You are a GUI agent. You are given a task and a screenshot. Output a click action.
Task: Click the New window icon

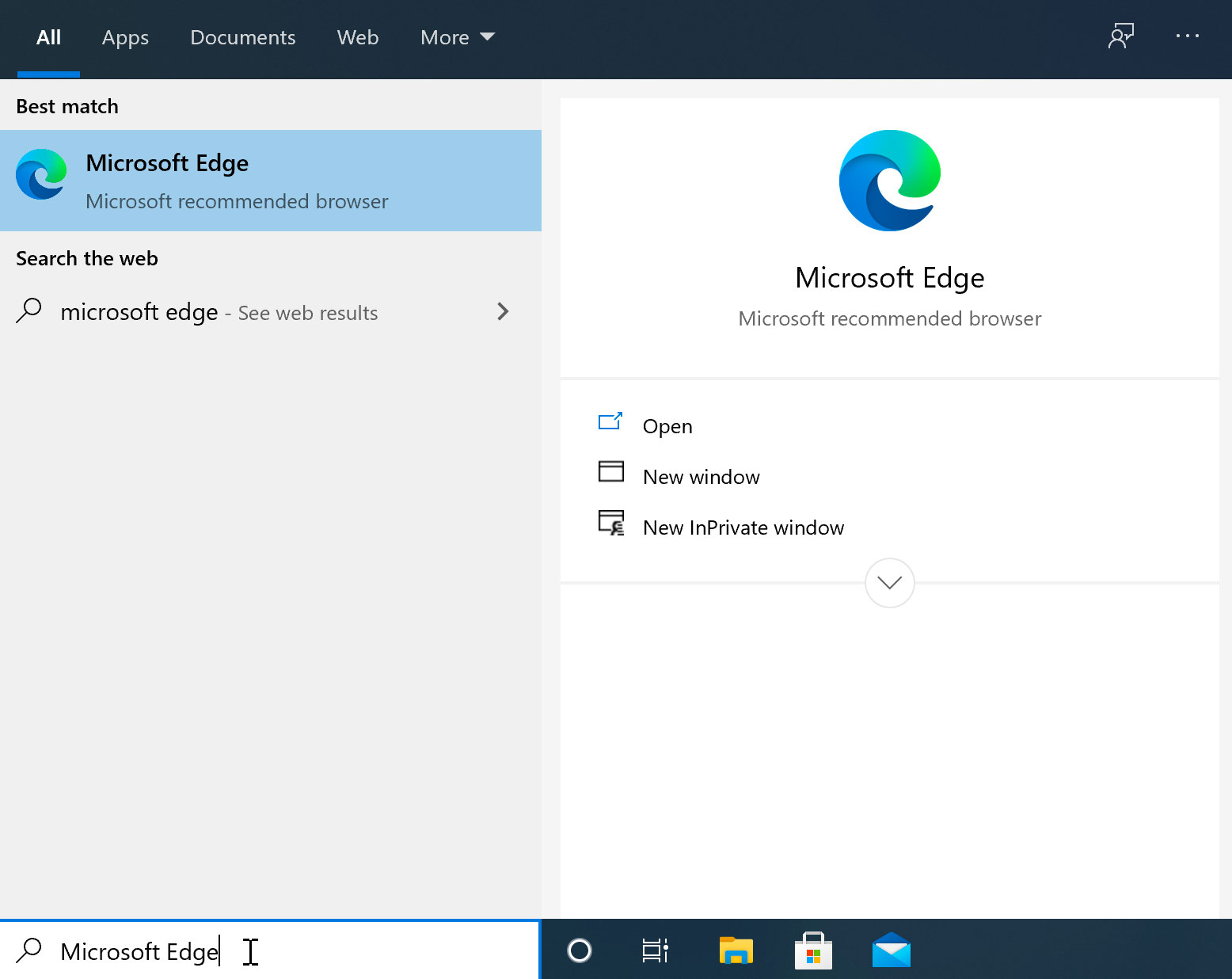pyautogui.click(x=610, y=471)
